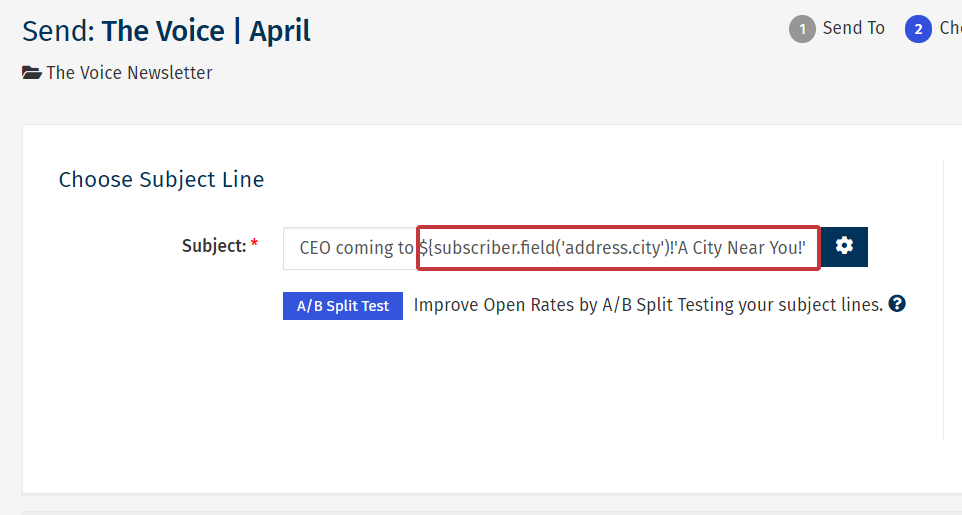This screenshot has width=962, height=515.
Task: Click the "Send:" prefix in the page title
Action: pos(58,31)
